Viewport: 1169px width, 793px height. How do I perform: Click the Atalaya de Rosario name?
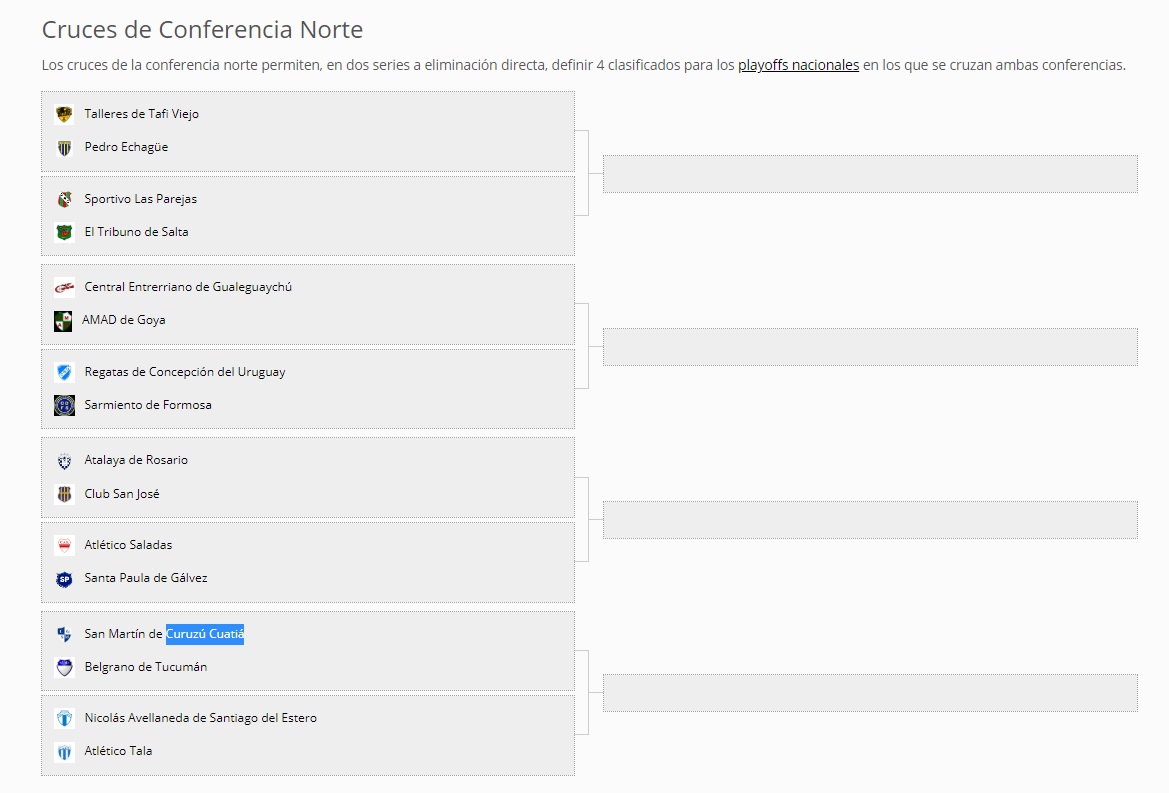click(136, 460)
